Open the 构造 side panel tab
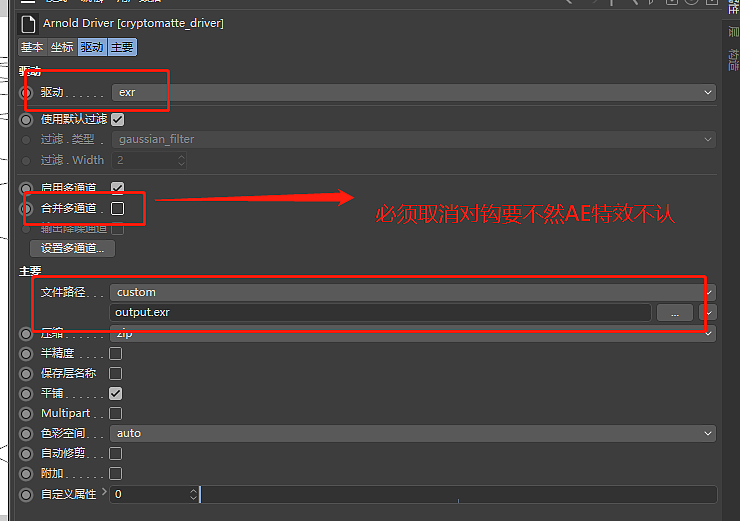The image size is (740, 521). tap(733, 60)
